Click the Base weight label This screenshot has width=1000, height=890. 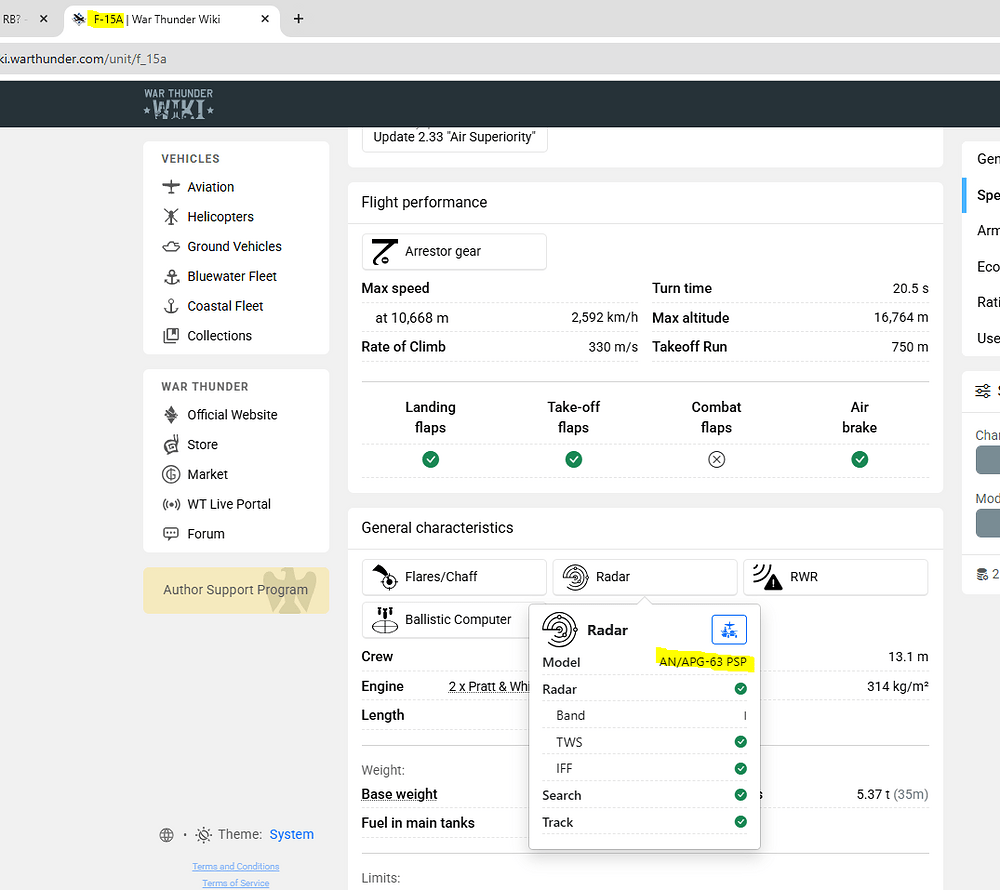(x=399, y=794)
